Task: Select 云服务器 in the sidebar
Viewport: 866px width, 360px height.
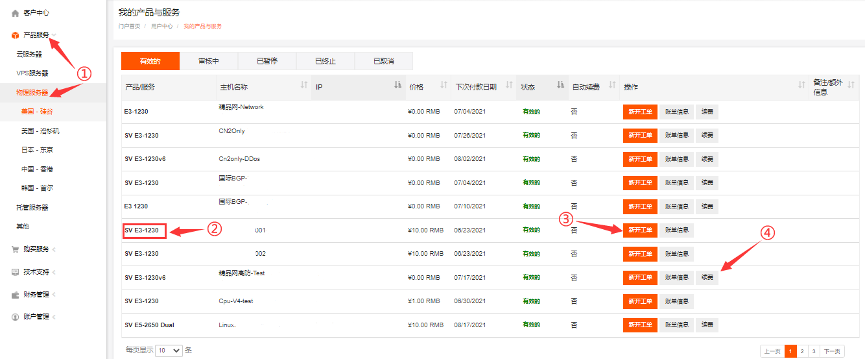Action: point(29,54)
